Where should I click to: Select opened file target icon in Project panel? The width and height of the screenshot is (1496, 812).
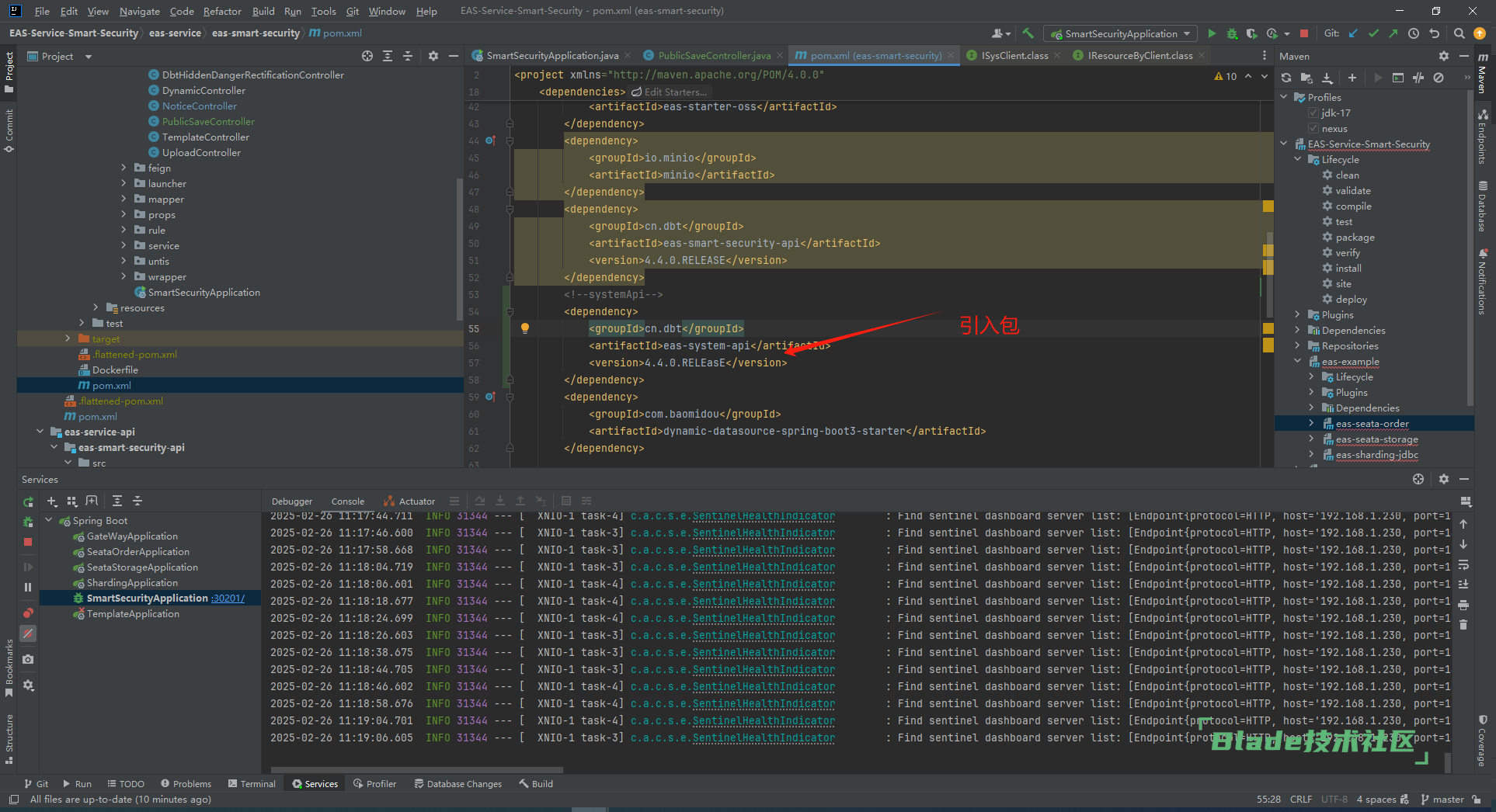[367, 56]
